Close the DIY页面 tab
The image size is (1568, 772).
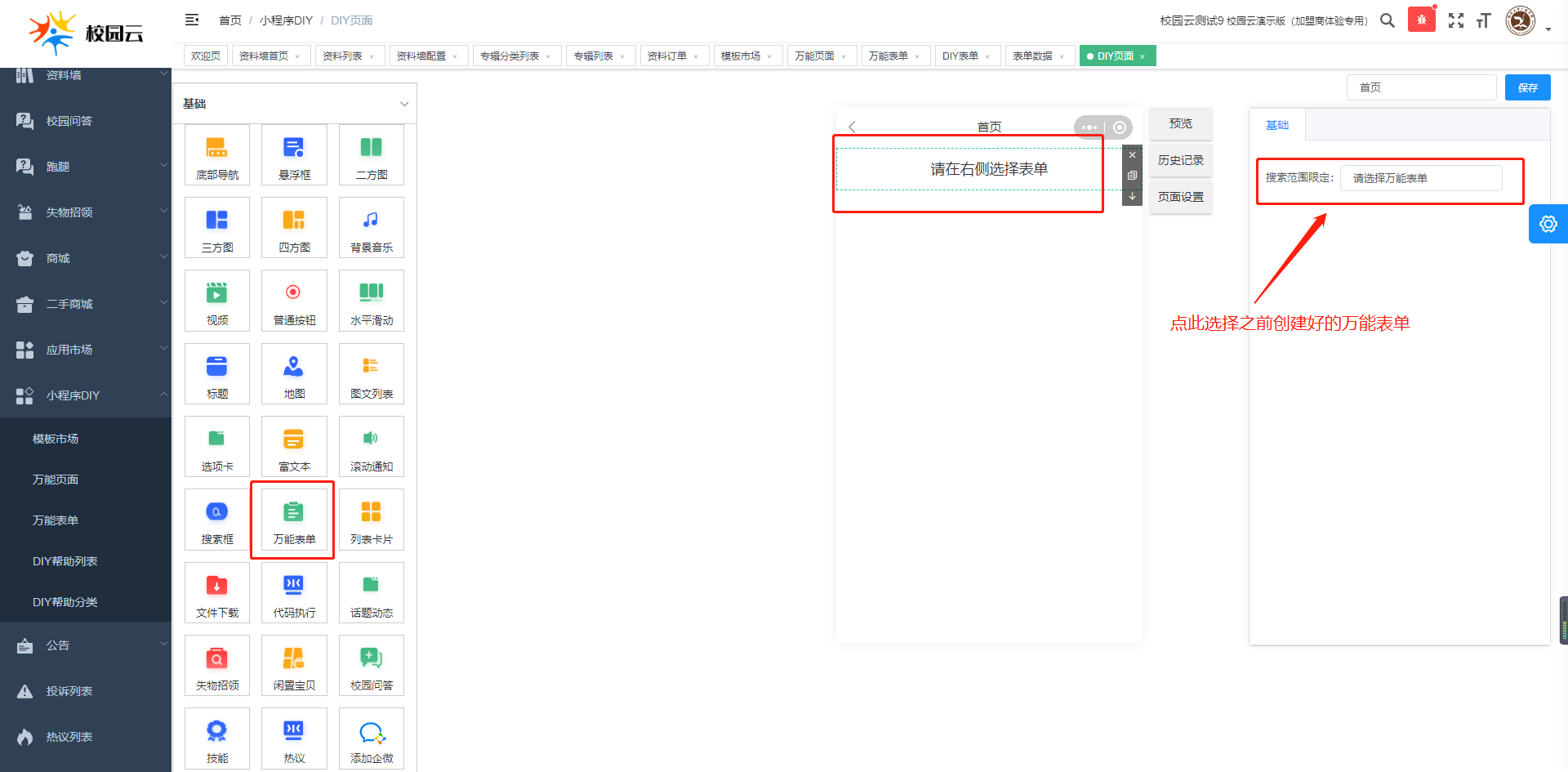pos(1143,56)
